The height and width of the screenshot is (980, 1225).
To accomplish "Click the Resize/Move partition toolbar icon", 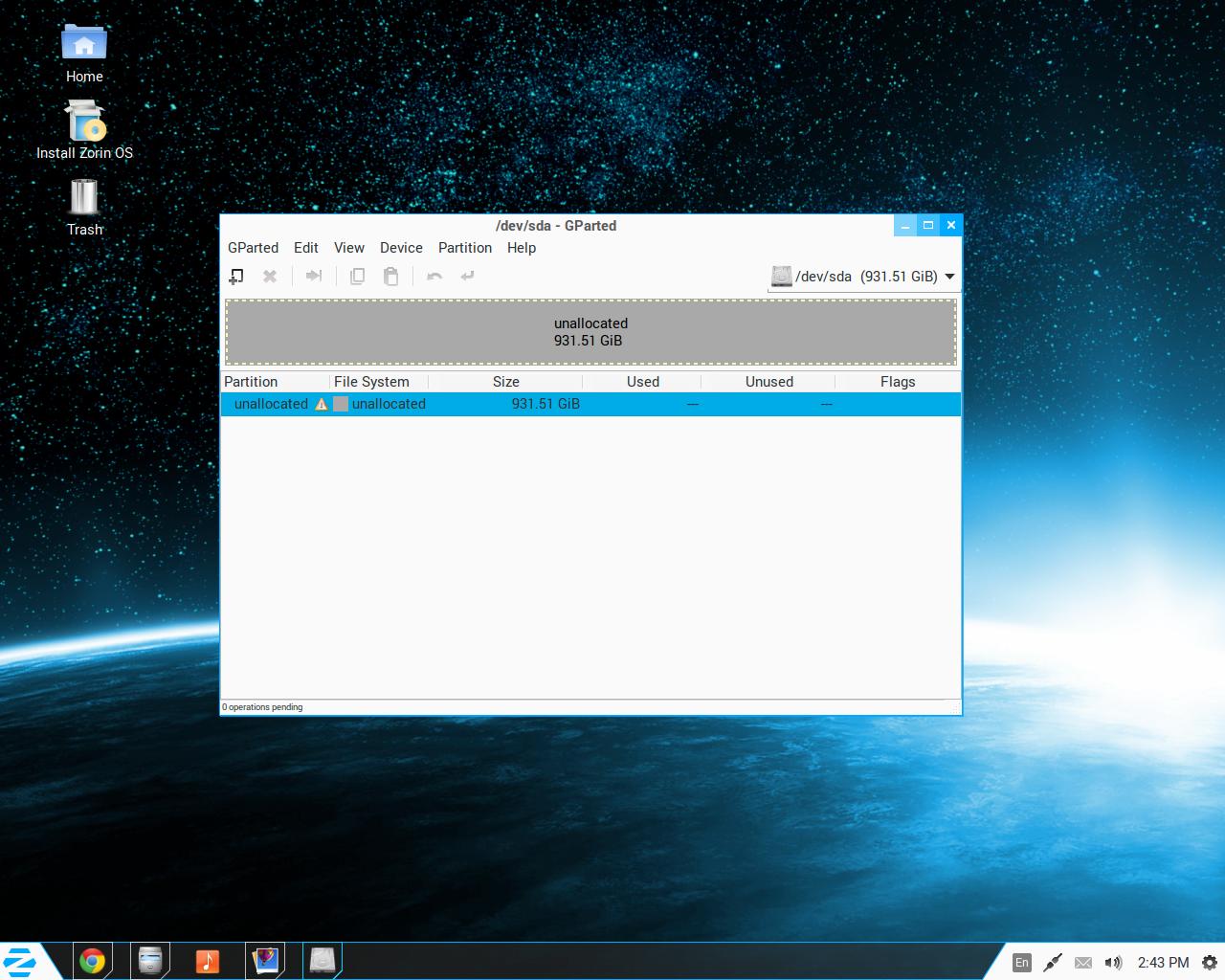I will 313,277.
